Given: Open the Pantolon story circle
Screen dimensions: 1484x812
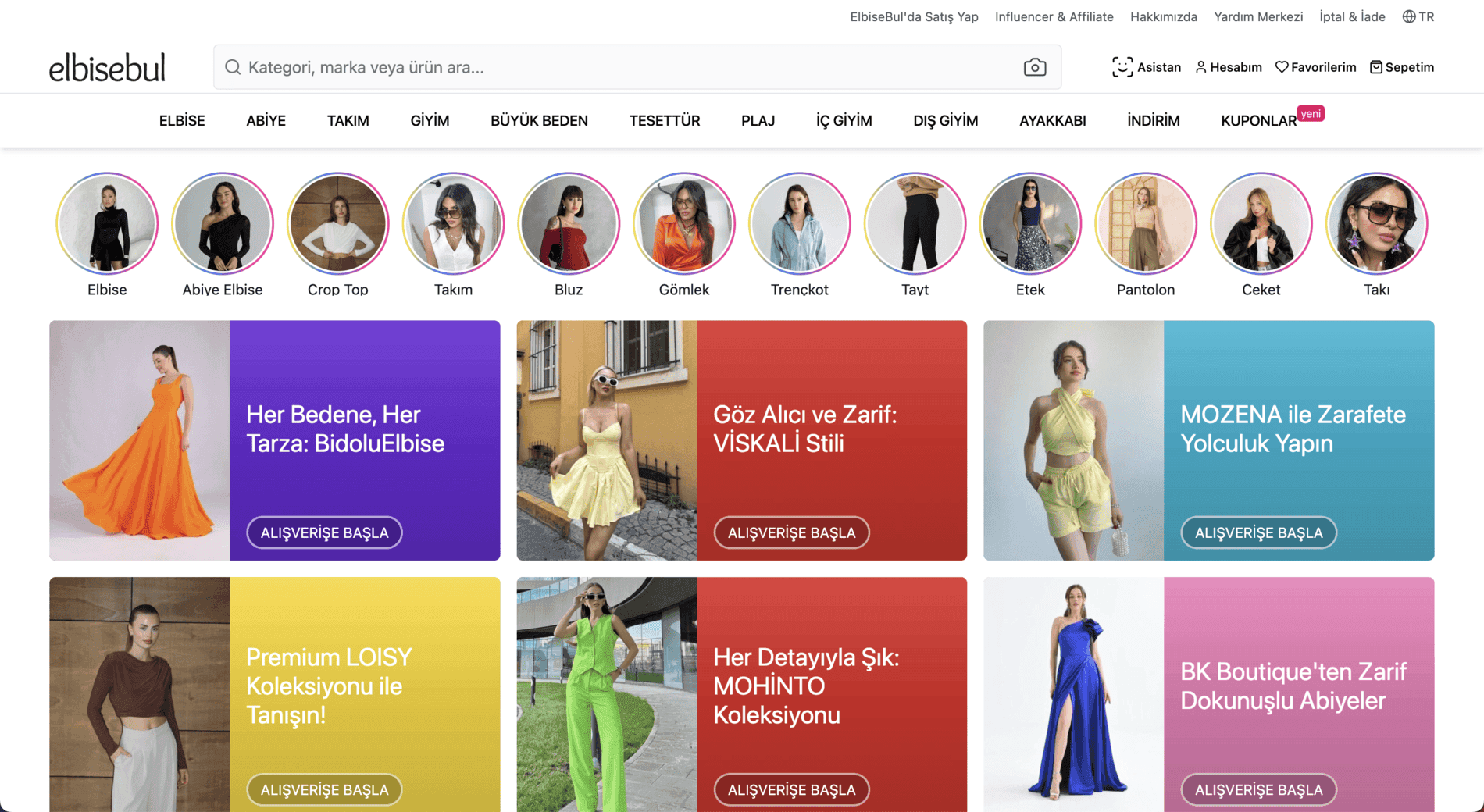Looking at the screenshot, I should click(x=1146, y=223).
